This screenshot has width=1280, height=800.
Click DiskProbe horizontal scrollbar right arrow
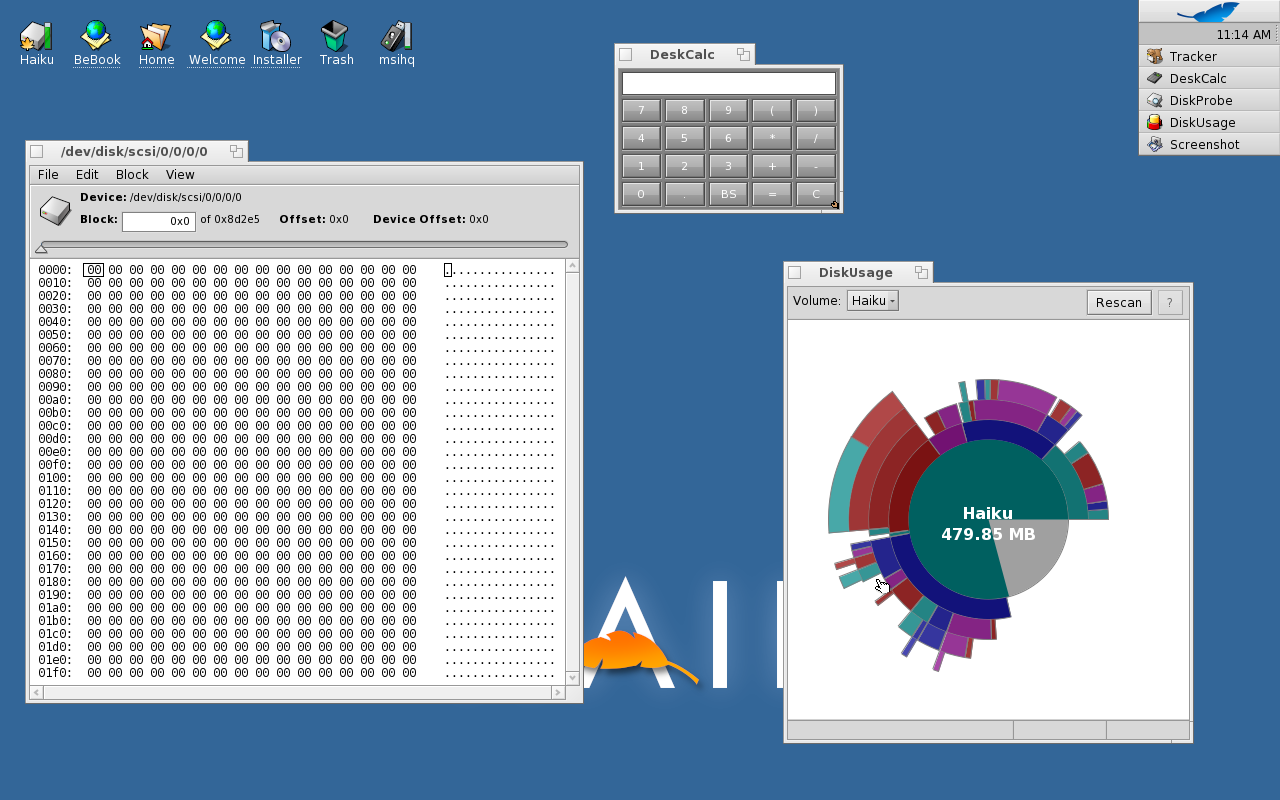(x=558, y=692)
